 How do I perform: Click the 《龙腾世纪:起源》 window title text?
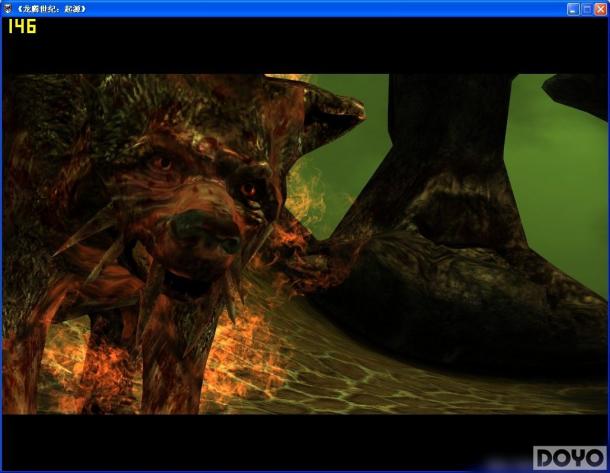(x=51, y=9)
